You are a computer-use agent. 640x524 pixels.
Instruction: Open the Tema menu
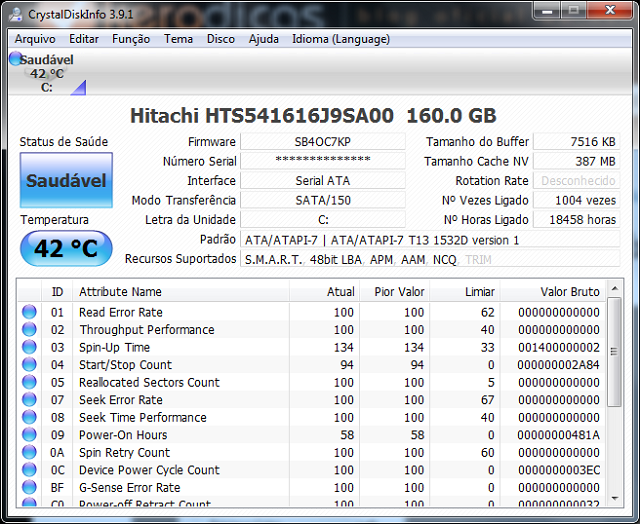tap(178, 39)
